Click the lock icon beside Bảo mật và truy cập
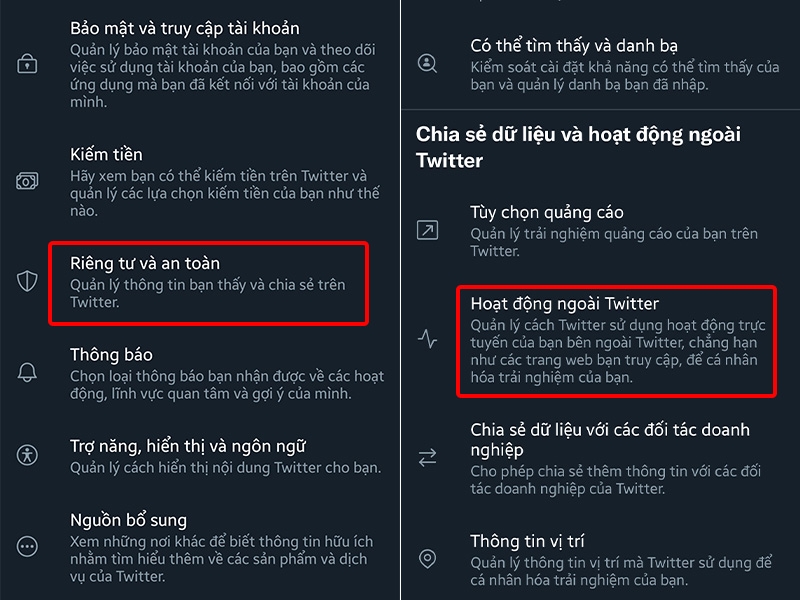The width and height of the screenshot is (800, 600). click(25, 63)
